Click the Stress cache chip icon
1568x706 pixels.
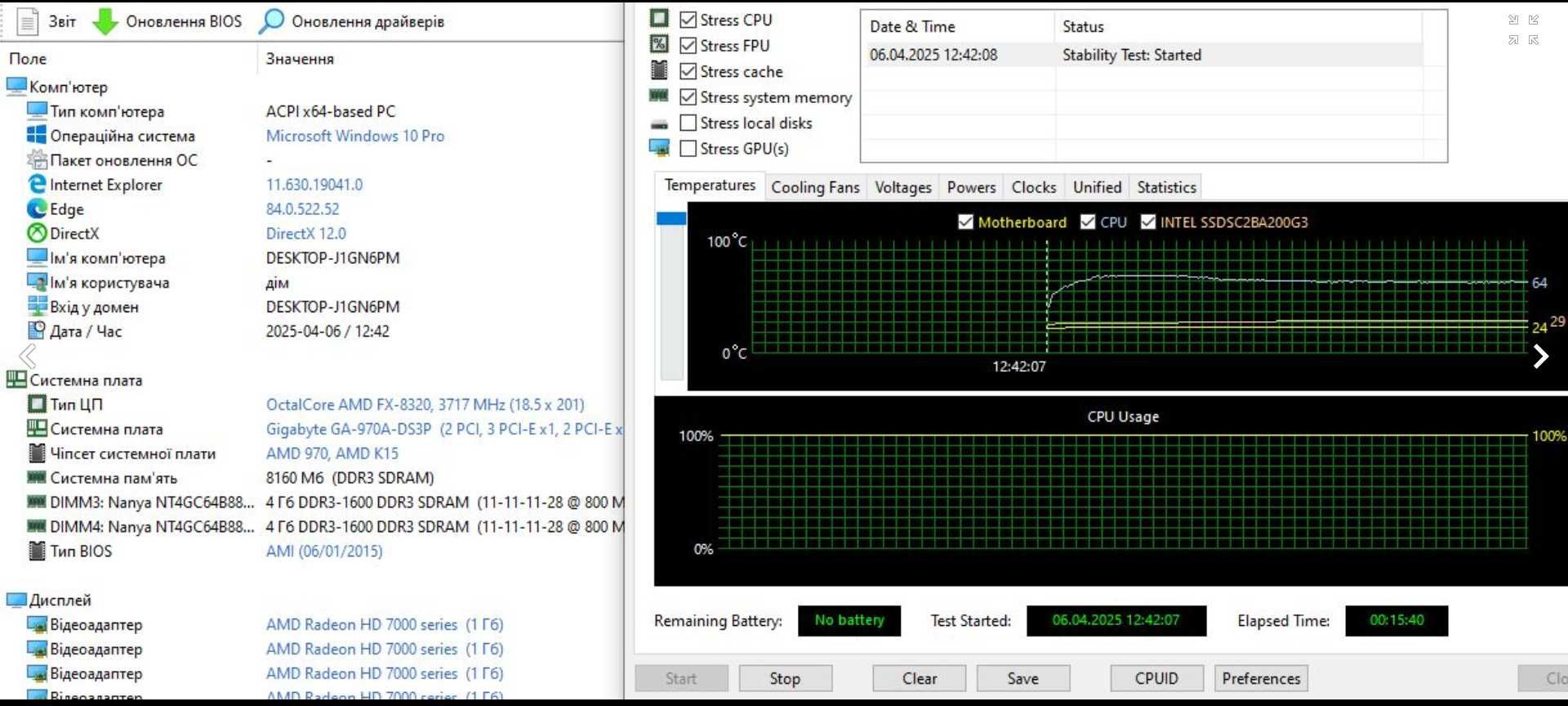click(x=659, y=70)
